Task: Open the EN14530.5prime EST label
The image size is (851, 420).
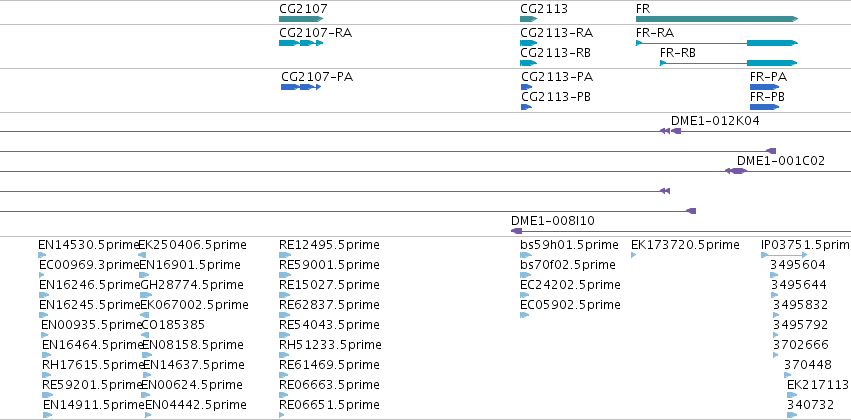Action: pyautogui.click(x=89, y=245)
